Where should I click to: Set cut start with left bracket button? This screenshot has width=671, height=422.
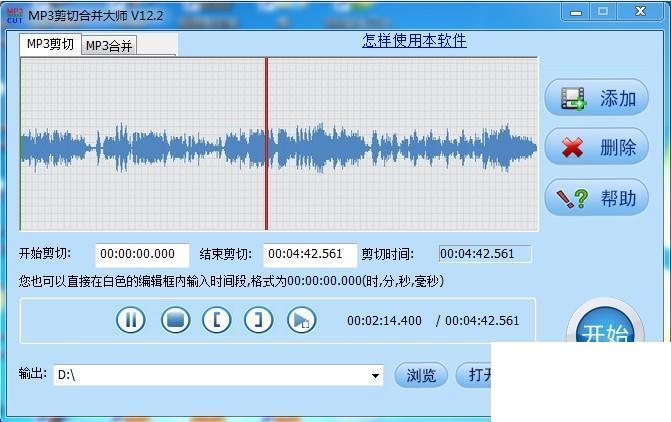point(217,320)
